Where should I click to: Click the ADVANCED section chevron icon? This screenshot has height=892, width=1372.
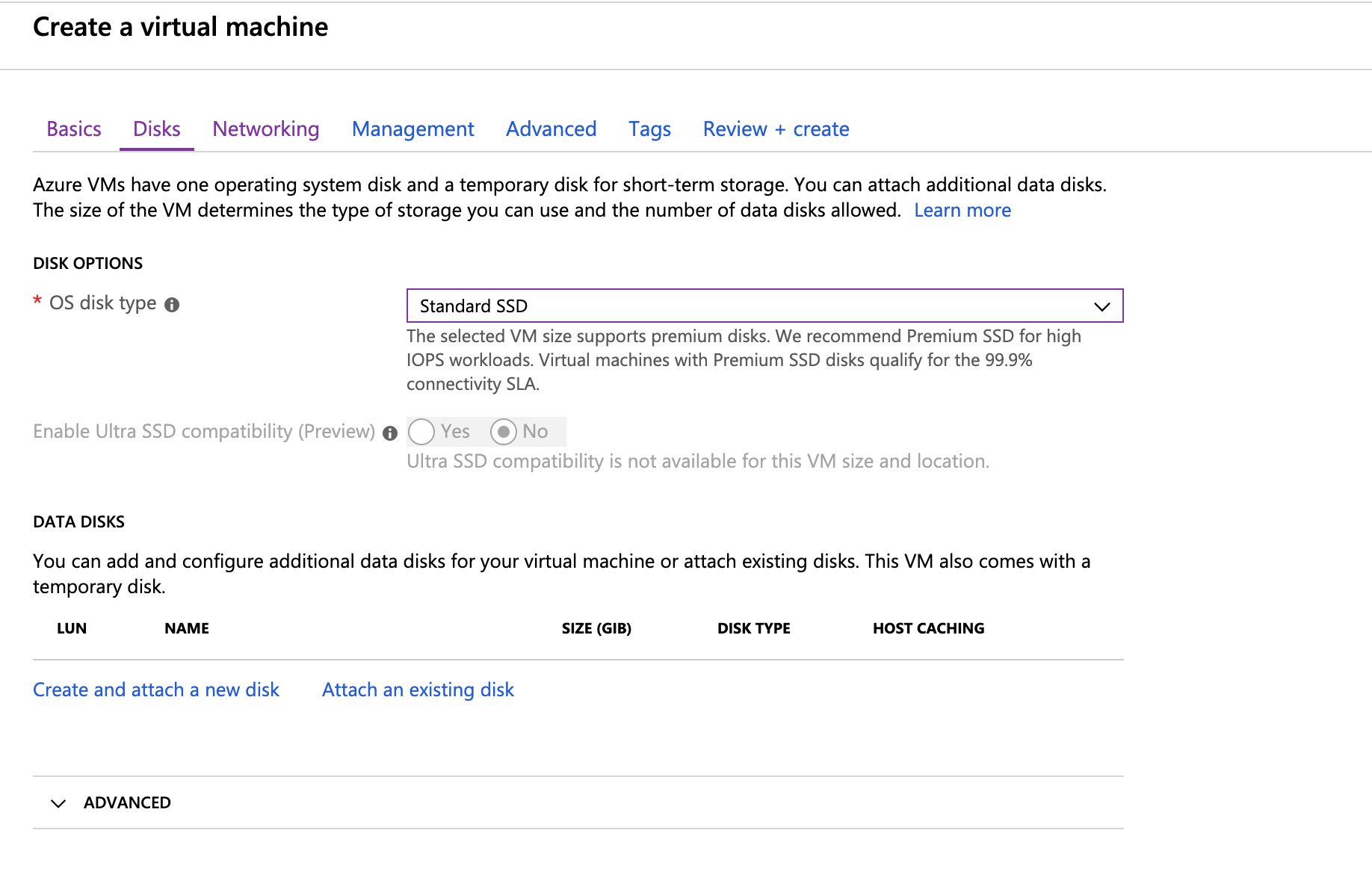pos(58,803)
